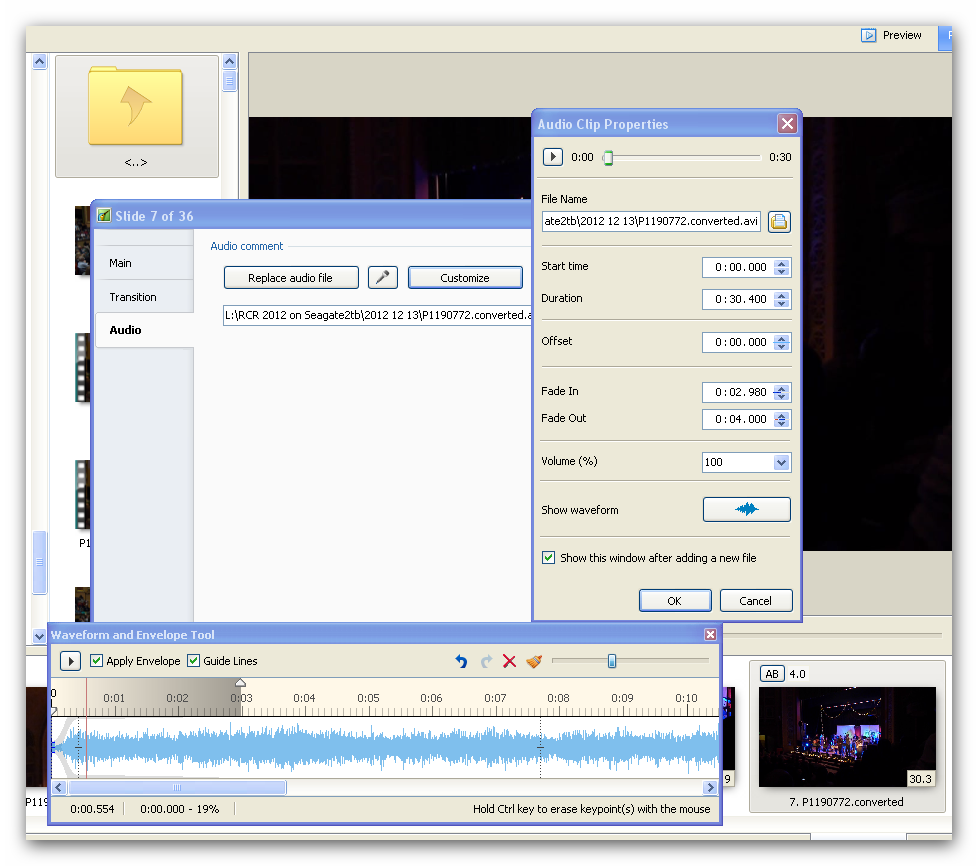
Task: Browse for audio file with folder icon
Action: [779, 222]
